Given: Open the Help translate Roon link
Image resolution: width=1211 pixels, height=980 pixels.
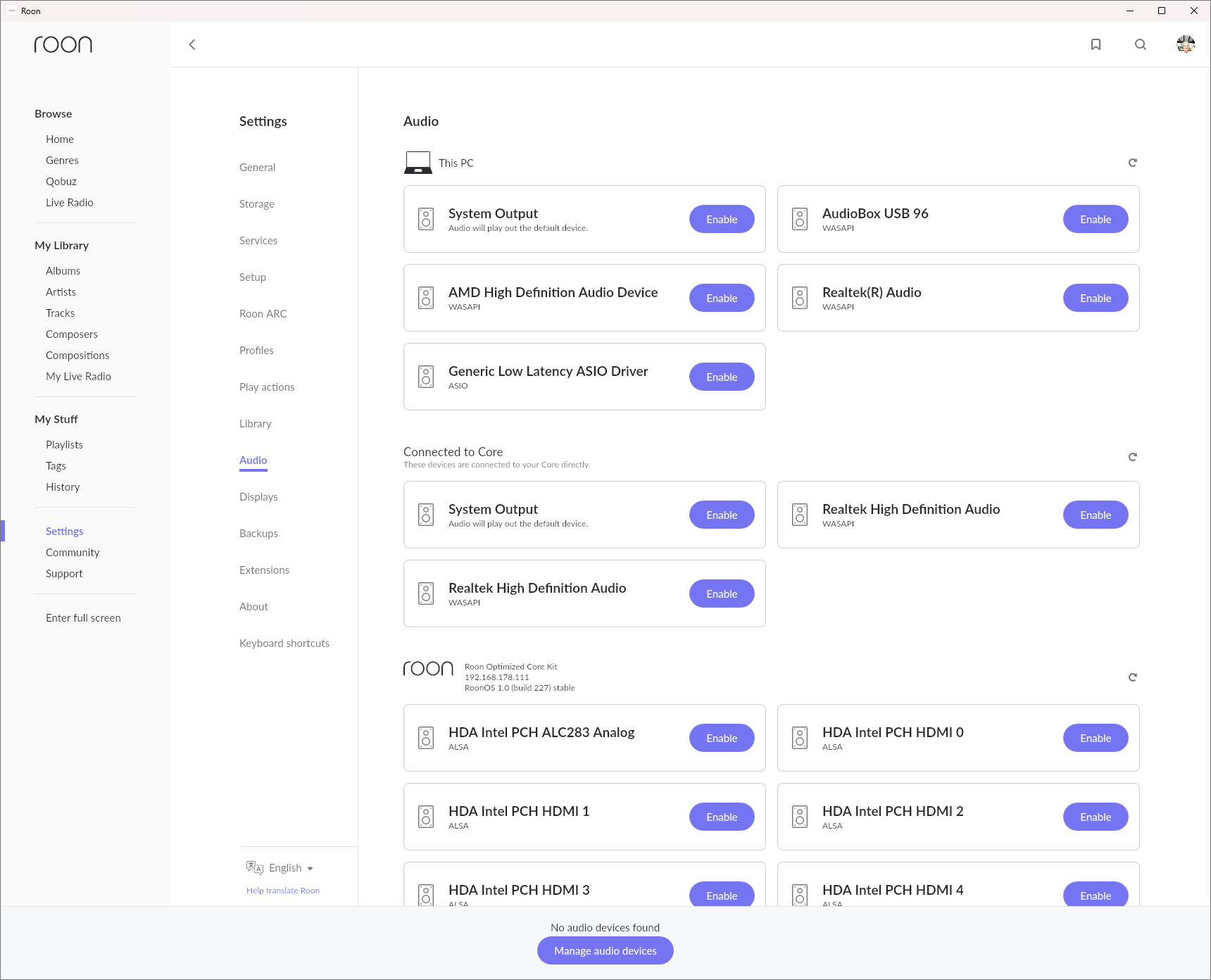Looking at the screenshot, I should pyautogui.click(x=283, y=891).
